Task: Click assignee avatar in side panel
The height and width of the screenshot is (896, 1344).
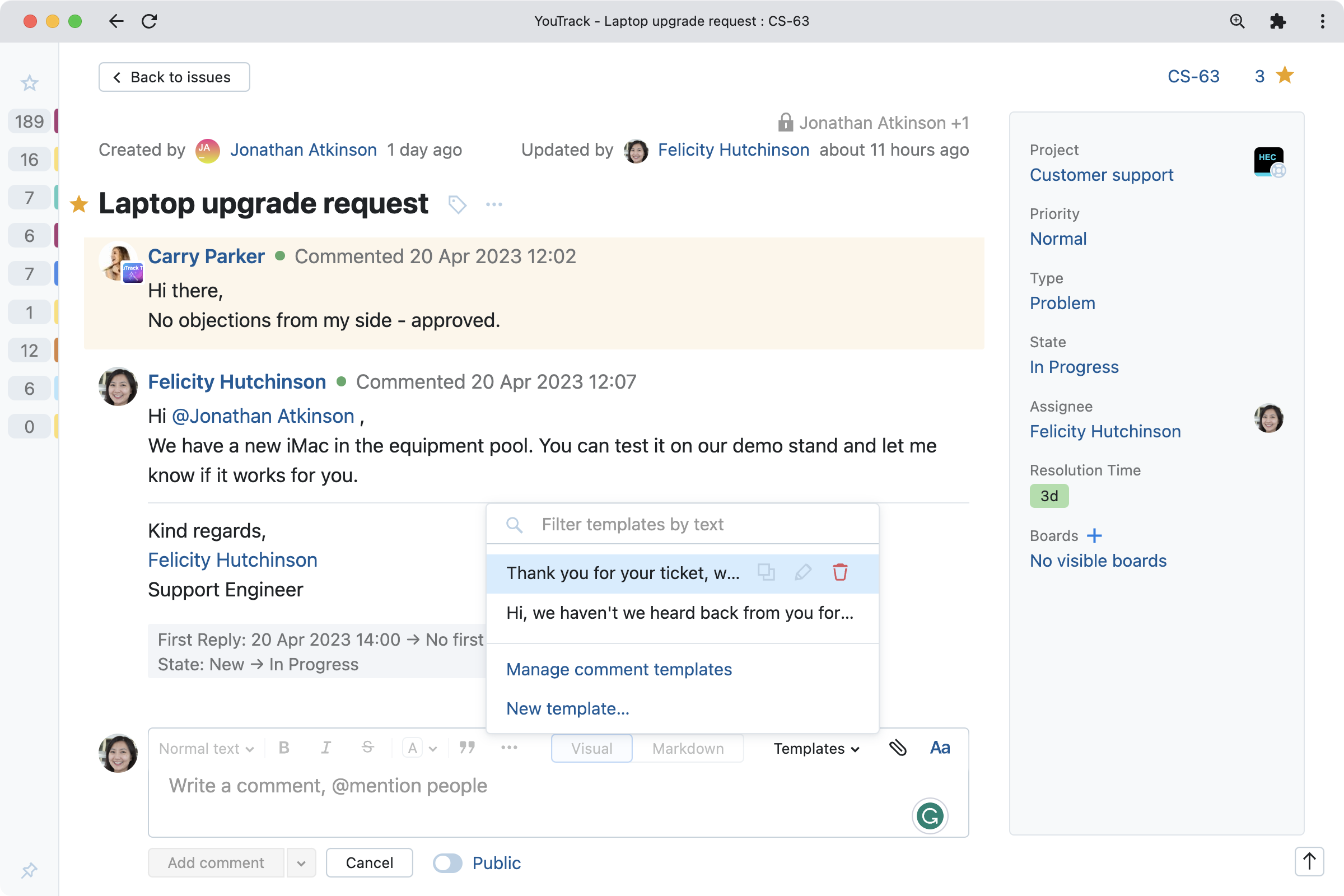Action: point(1269,418)
